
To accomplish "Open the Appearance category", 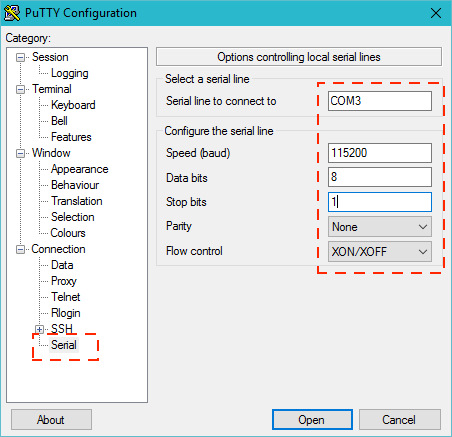I will tap(80, 169).
